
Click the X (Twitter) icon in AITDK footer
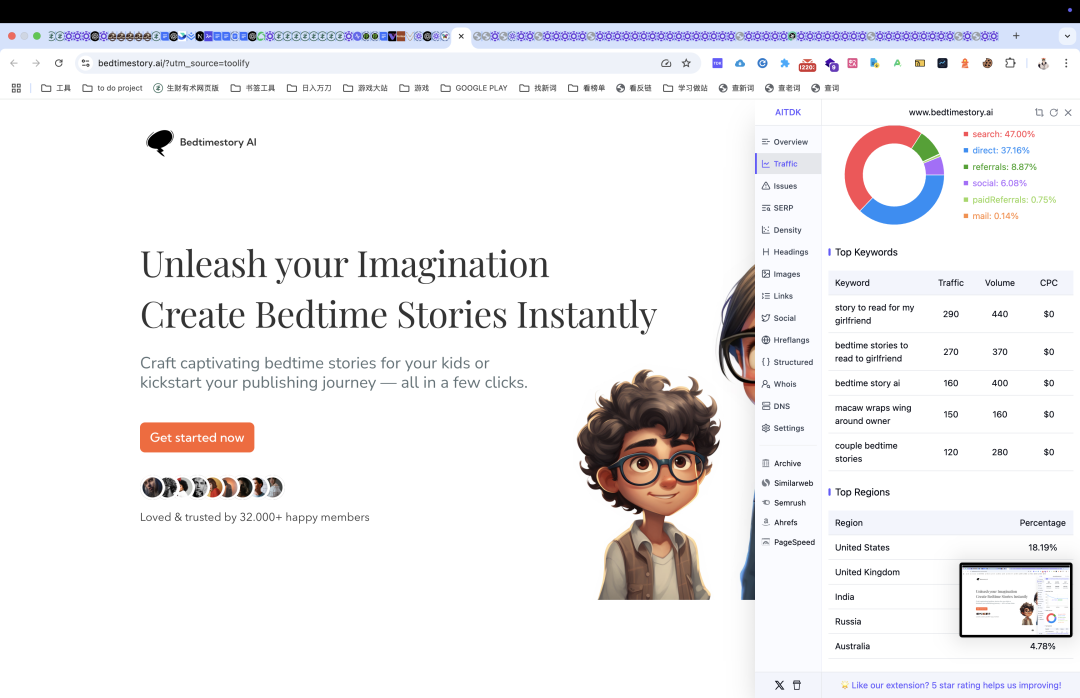pos(779,686)
